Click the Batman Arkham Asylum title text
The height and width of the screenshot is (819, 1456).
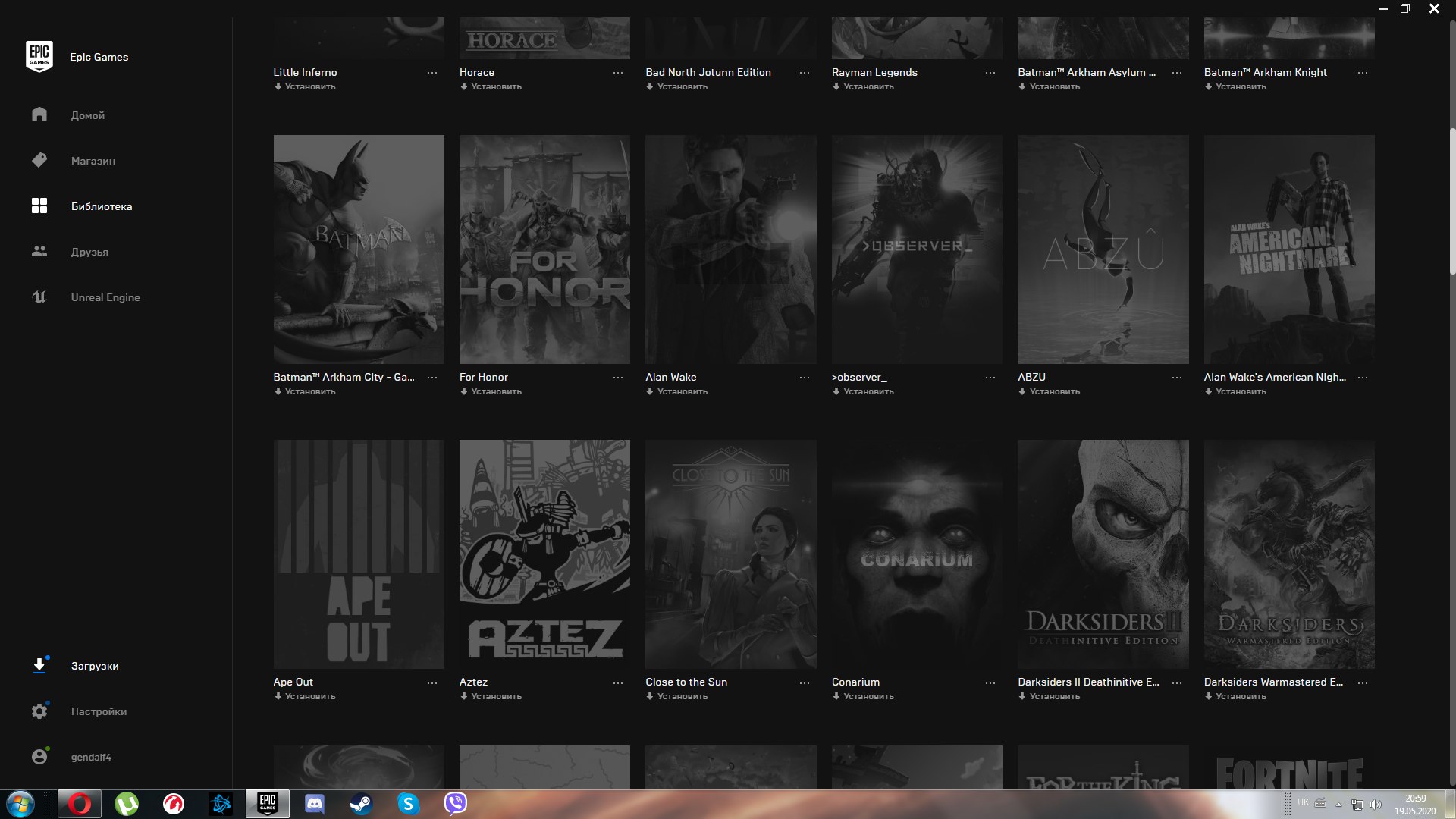tap(1087, 72)
